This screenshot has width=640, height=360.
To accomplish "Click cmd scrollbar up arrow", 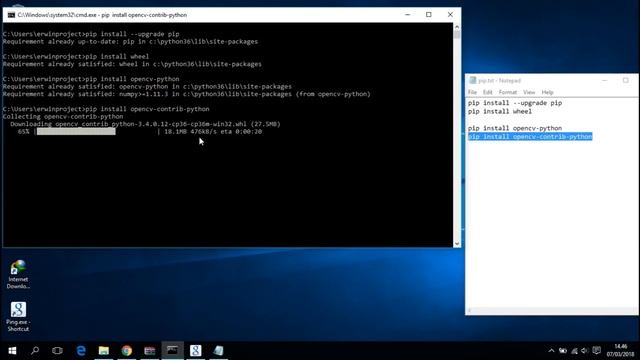I will (x=457, y=27).
